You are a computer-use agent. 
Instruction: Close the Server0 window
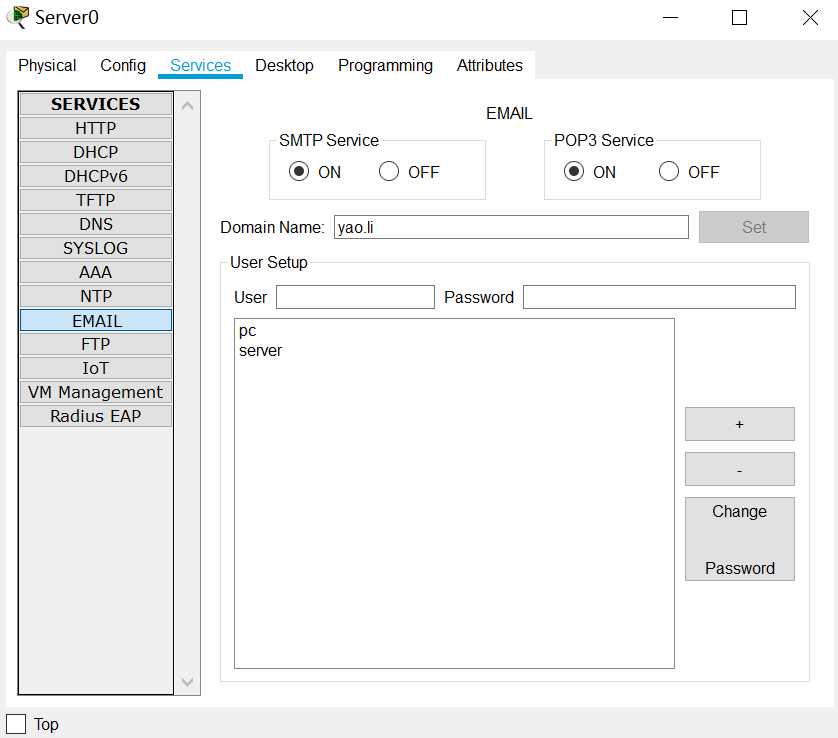810,18
